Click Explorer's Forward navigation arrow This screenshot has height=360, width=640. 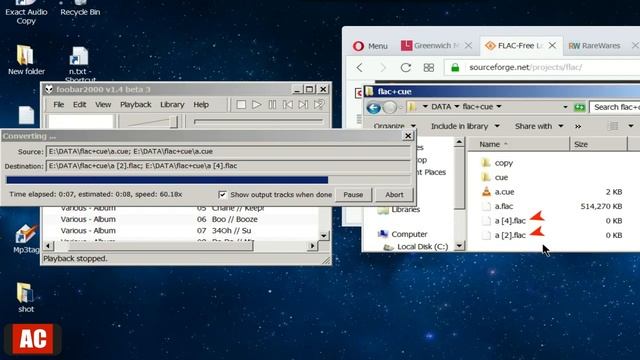coord(390,107)
